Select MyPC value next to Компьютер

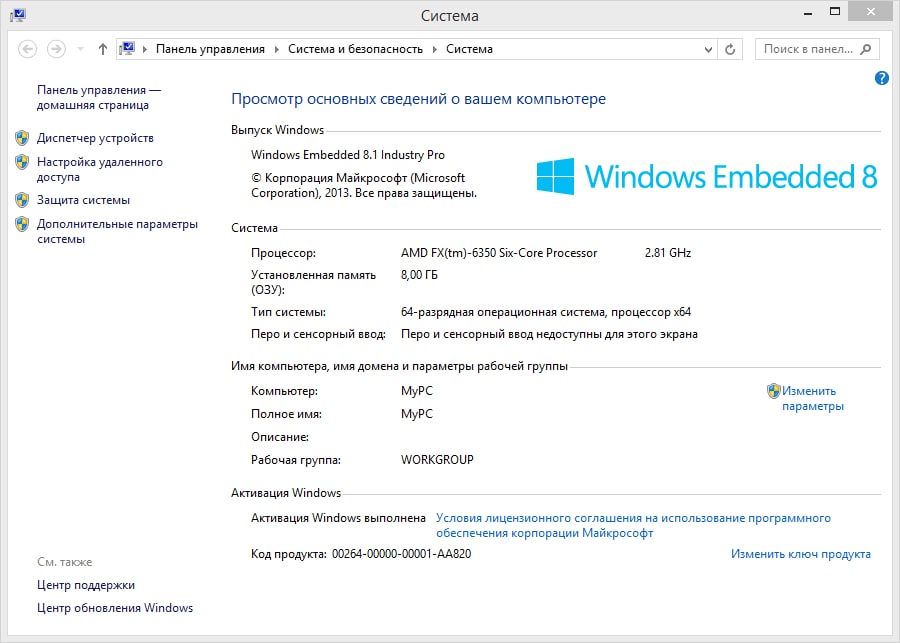pyautogui.click(x=417, y=391)
